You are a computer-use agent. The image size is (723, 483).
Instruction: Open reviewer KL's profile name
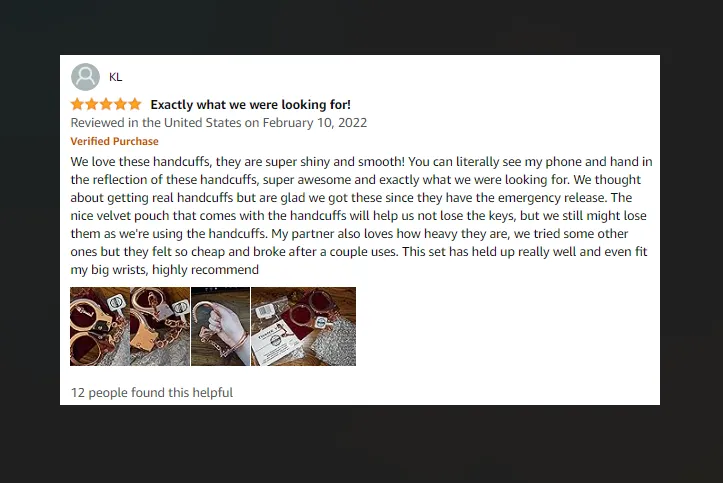pyautogui.click(x=116, y=77)
